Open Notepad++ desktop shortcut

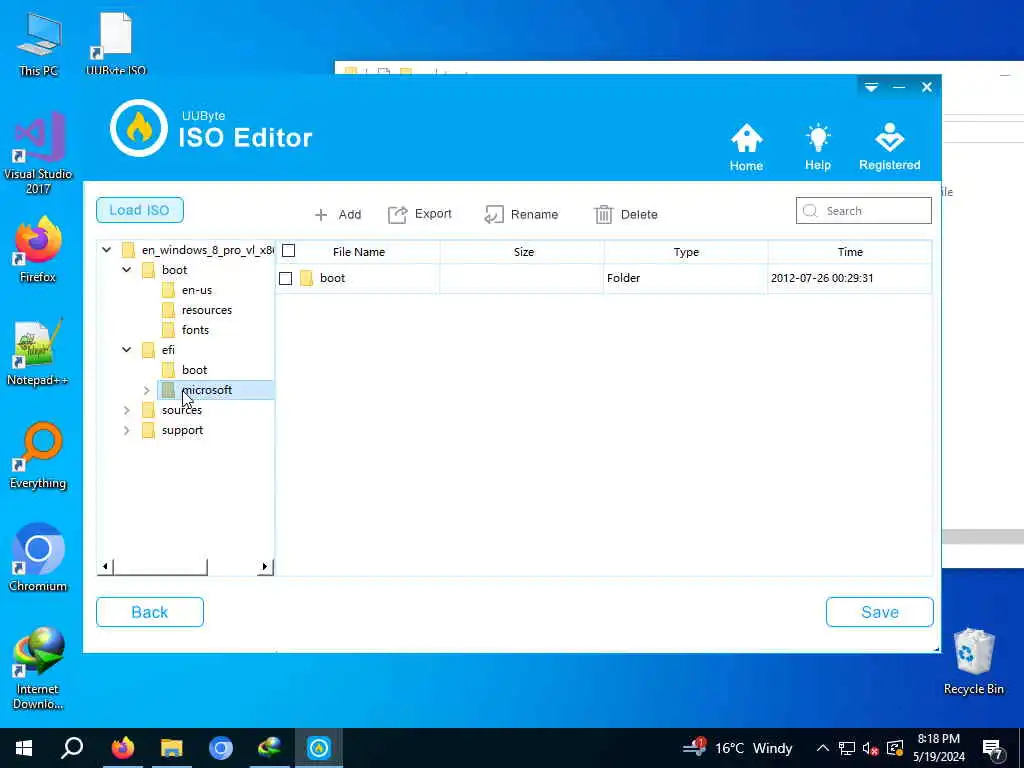(x=37, y=352)
